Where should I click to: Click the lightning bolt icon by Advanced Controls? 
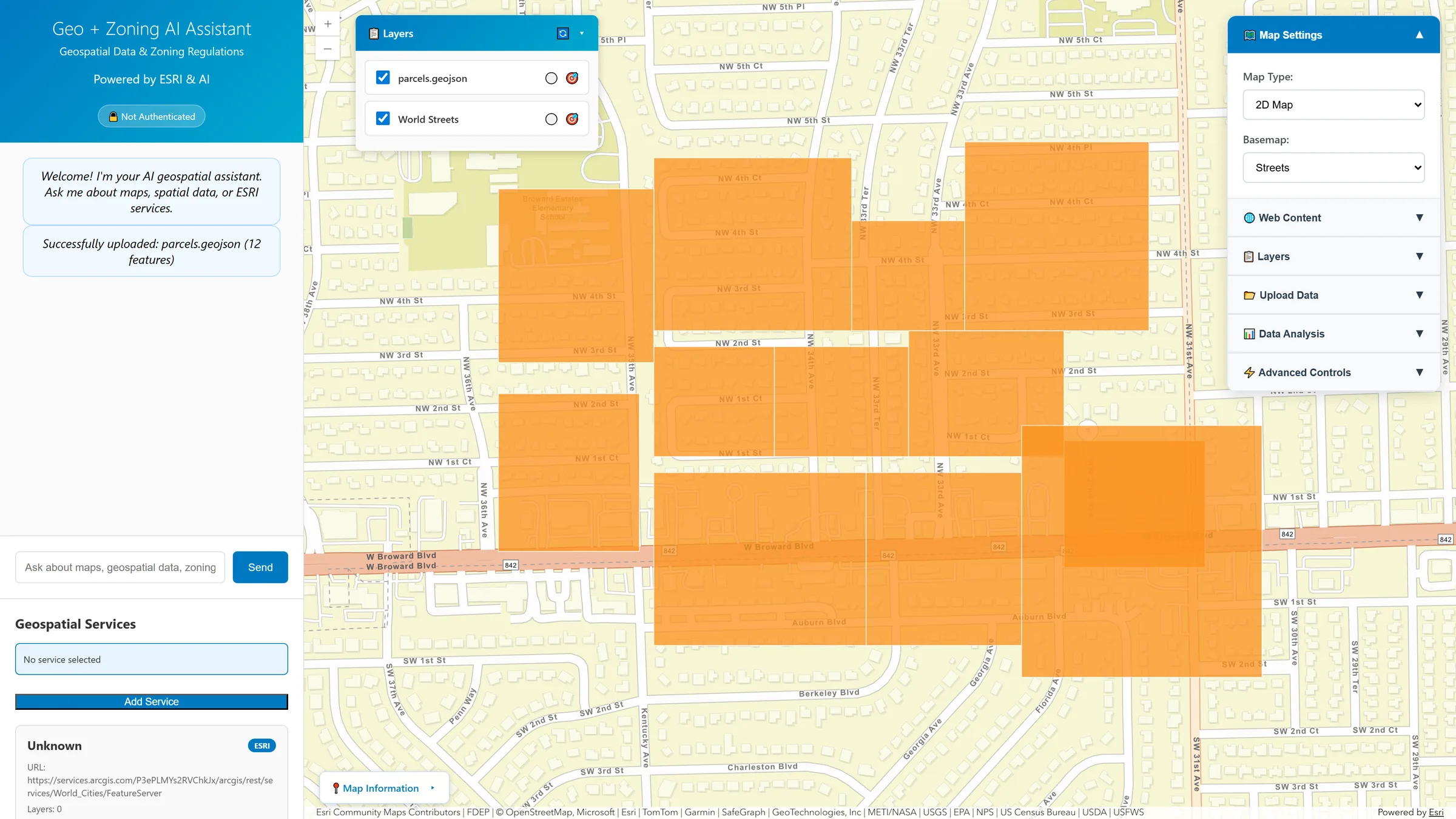tap(1249, 373)
